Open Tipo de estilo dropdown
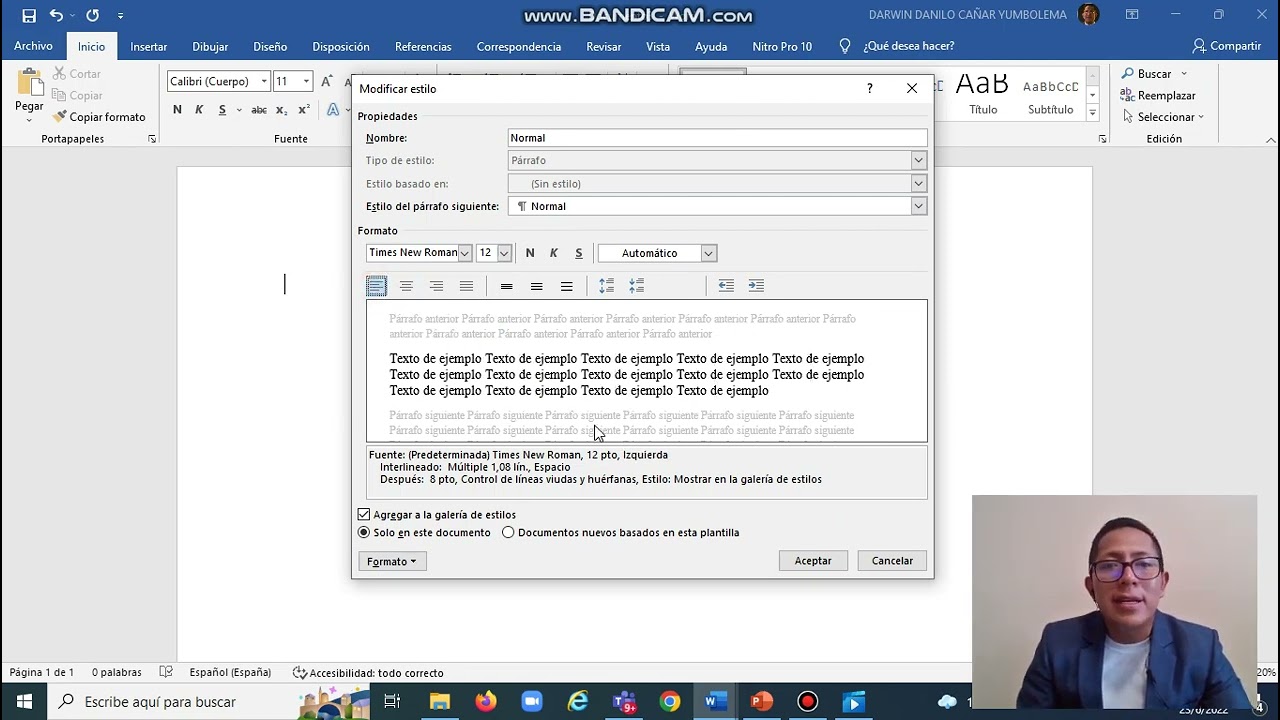Viewport: 1280px width, 720px height. [x=918, y=161]
